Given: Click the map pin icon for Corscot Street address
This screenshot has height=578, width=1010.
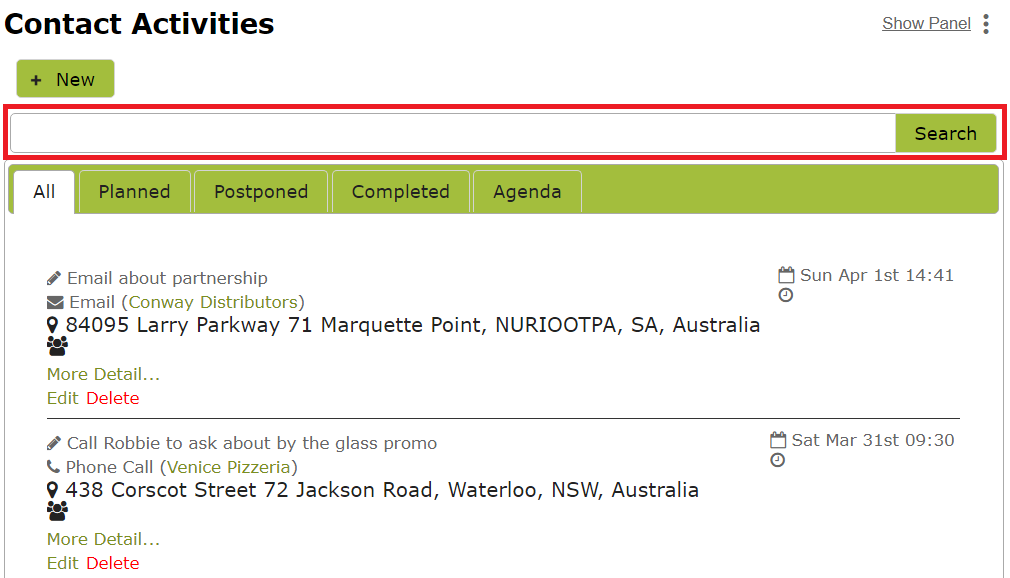Looking at the screenshot, I should click(53, 490).
